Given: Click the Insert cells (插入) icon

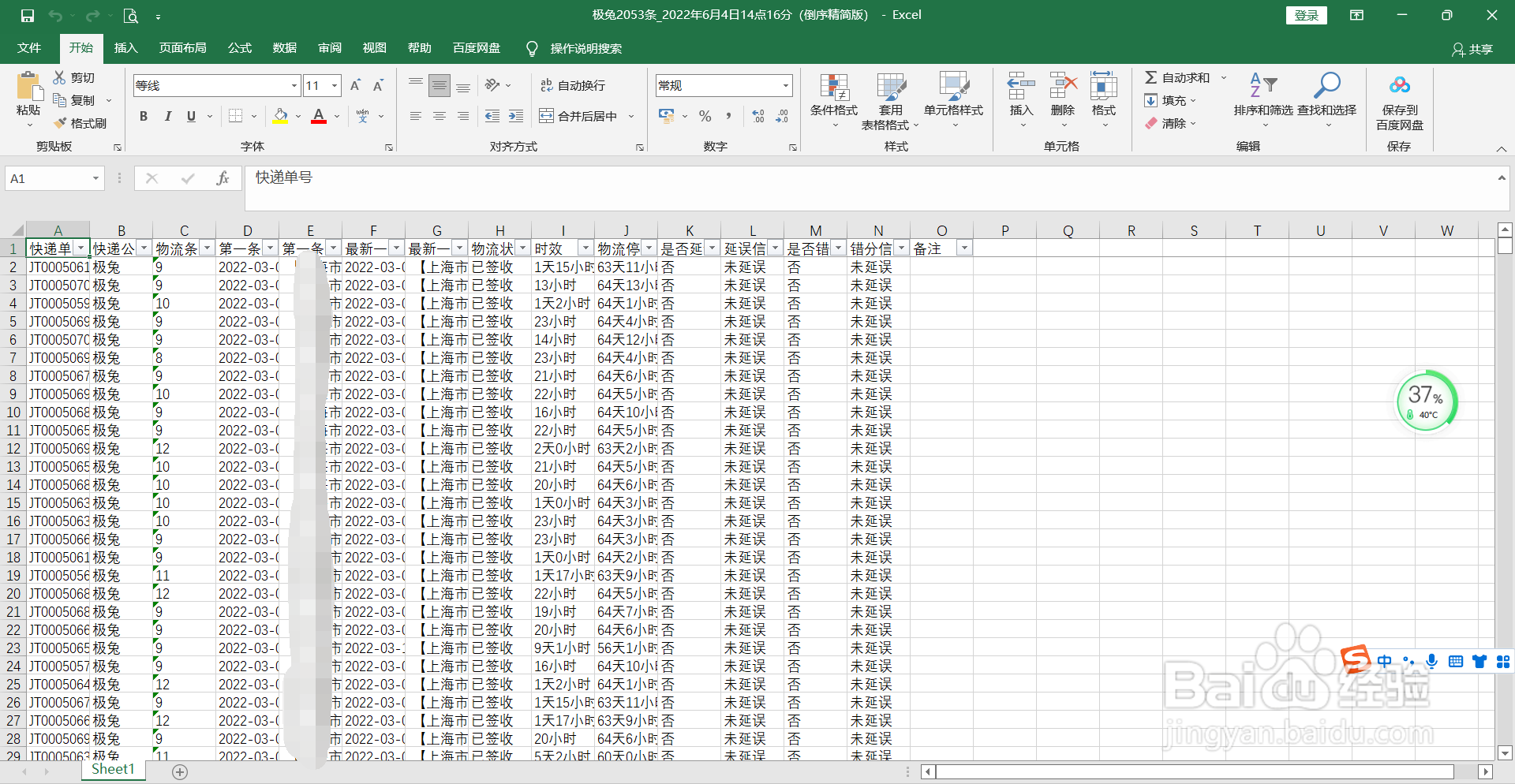Looking at the screenshot, I should [x=1021, y=86].
